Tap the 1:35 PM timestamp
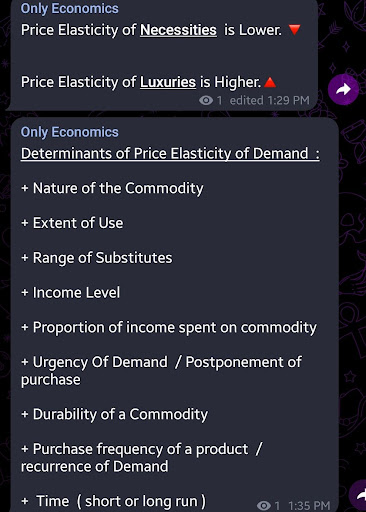The image size is (366, 512). coord(309,506)
